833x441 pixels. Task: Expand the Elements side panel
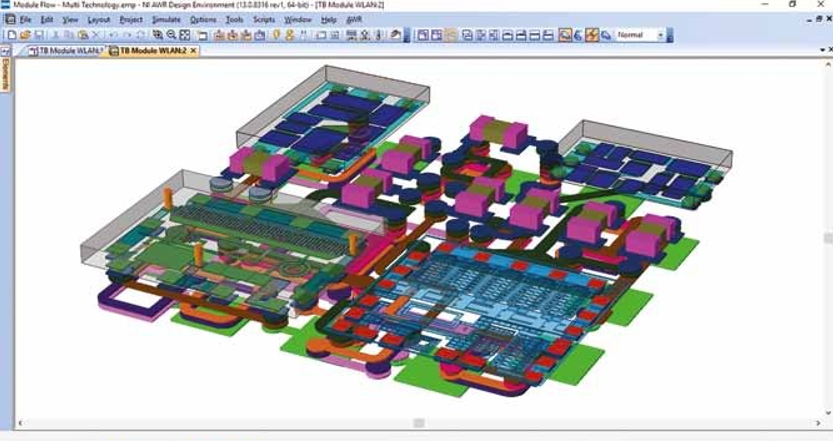[x=5, y=75]
